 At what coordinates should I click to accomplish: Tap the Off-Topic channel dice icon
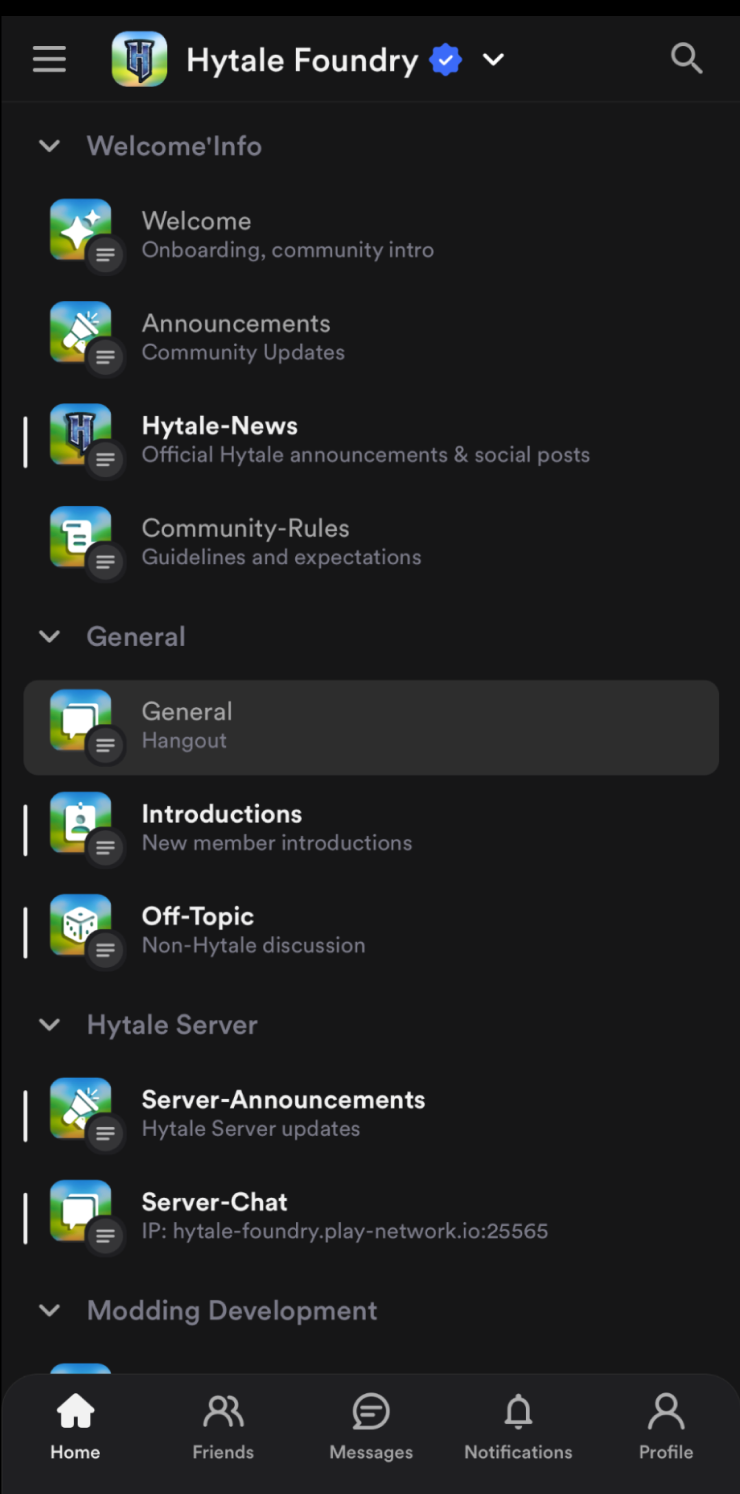click(81, 925)
